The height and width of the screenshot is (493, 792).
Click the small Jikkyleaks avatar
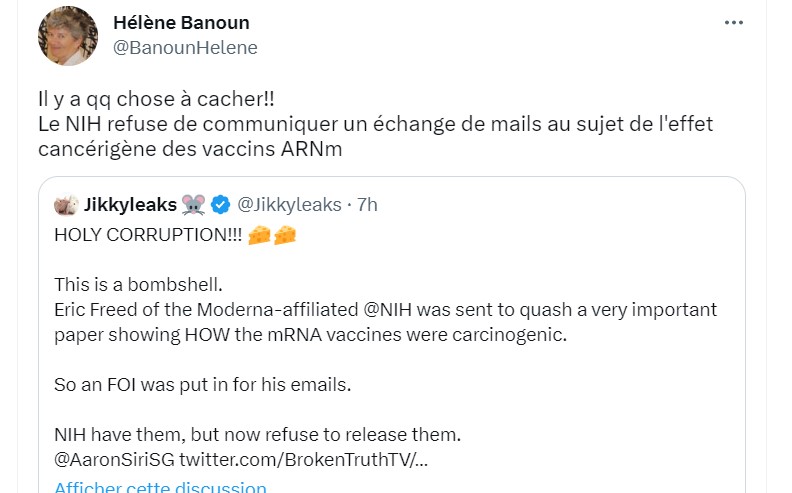click(x=67, y=205)
